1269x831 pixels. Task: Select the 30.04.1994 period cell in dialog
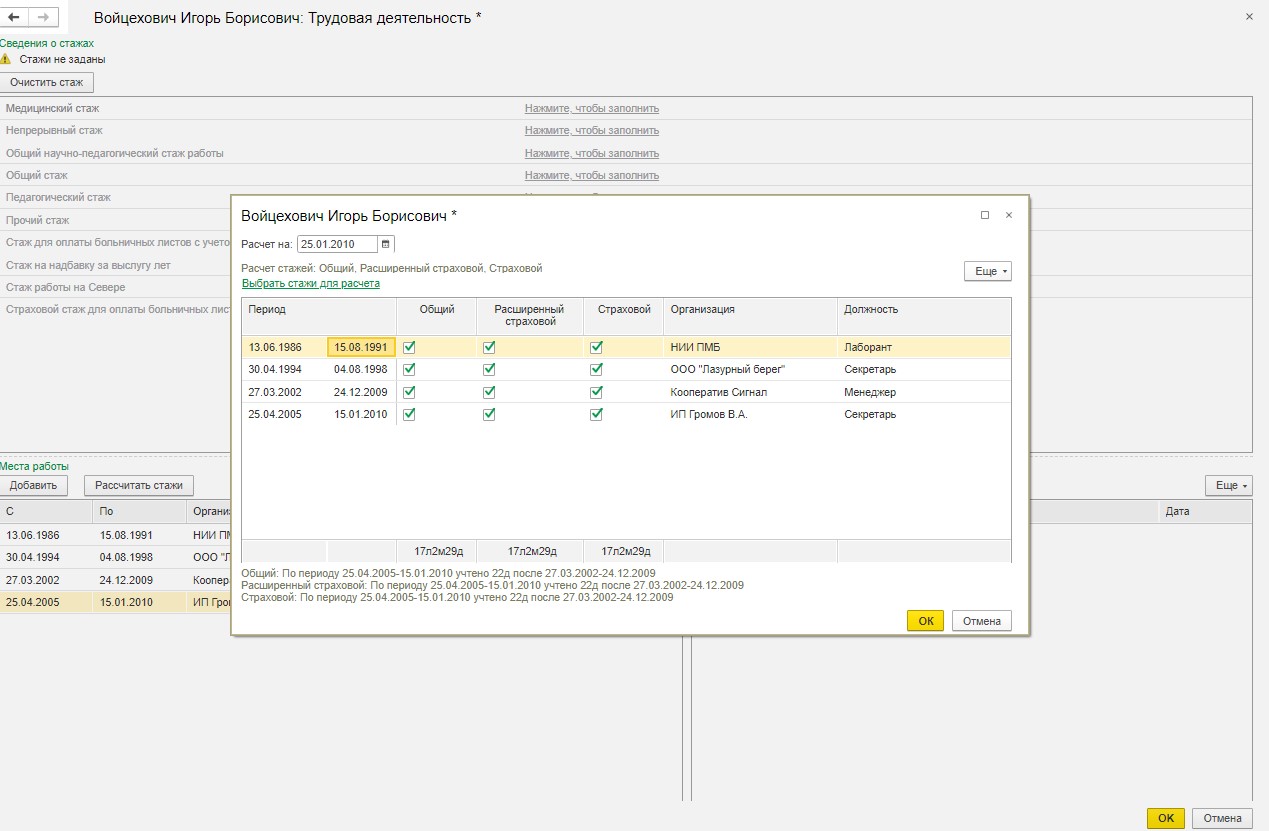click(x=284, y=369)
